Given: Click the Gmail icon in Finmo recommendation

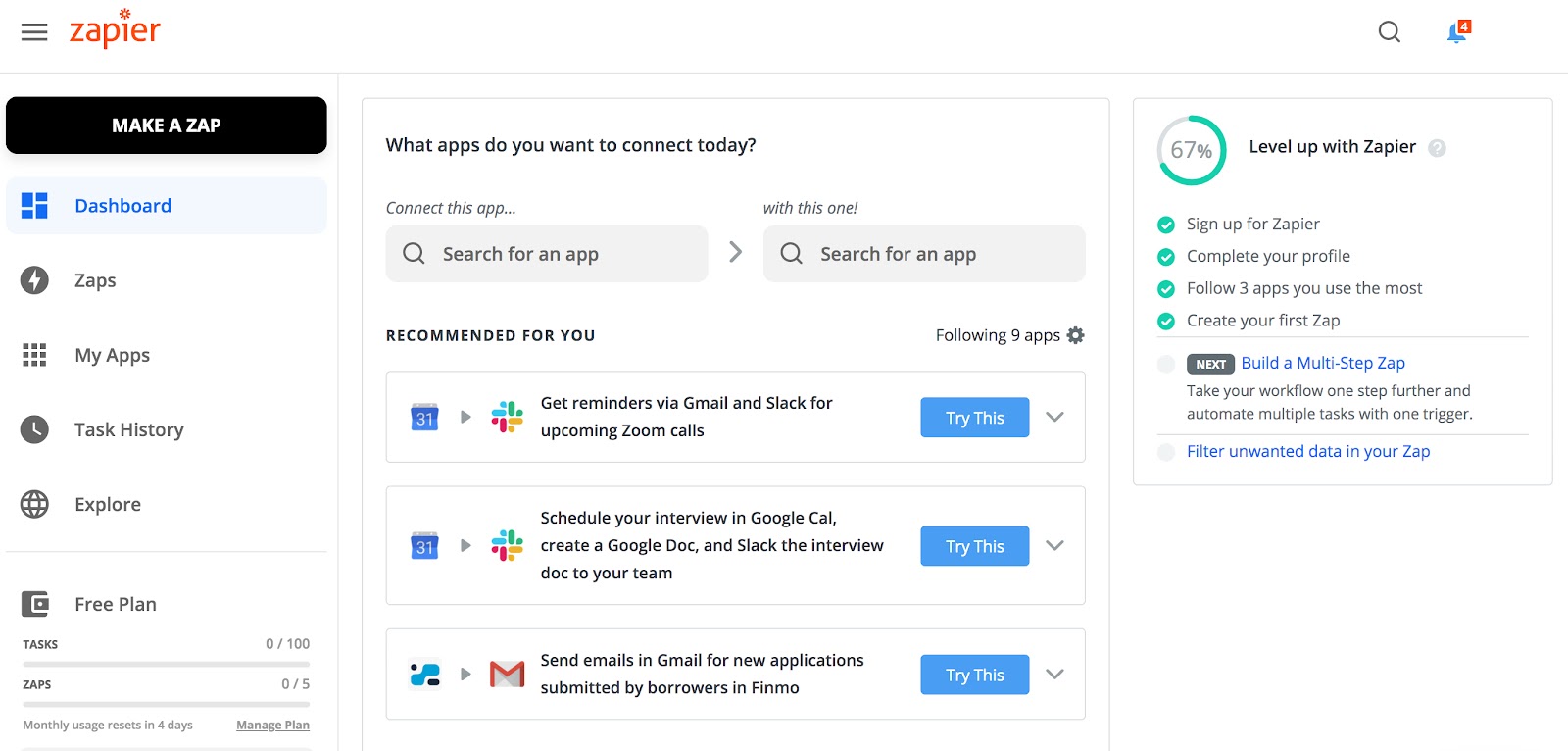Looking at the screenshot, I should click(x=507, y=675).
